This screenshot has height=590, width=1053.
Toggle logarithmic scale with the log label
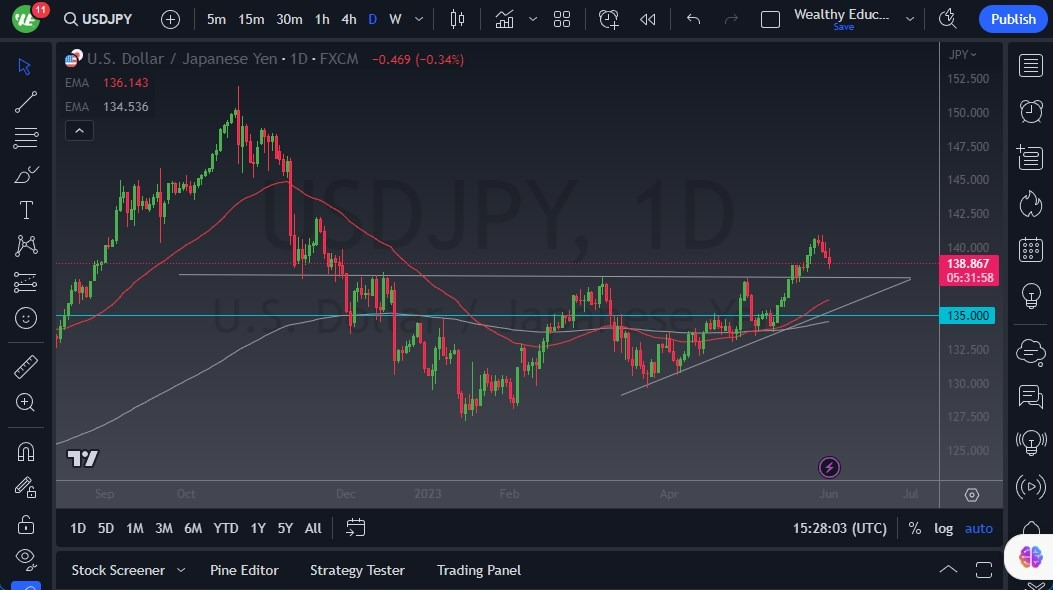pyautogui.click(x=943, y=528)
